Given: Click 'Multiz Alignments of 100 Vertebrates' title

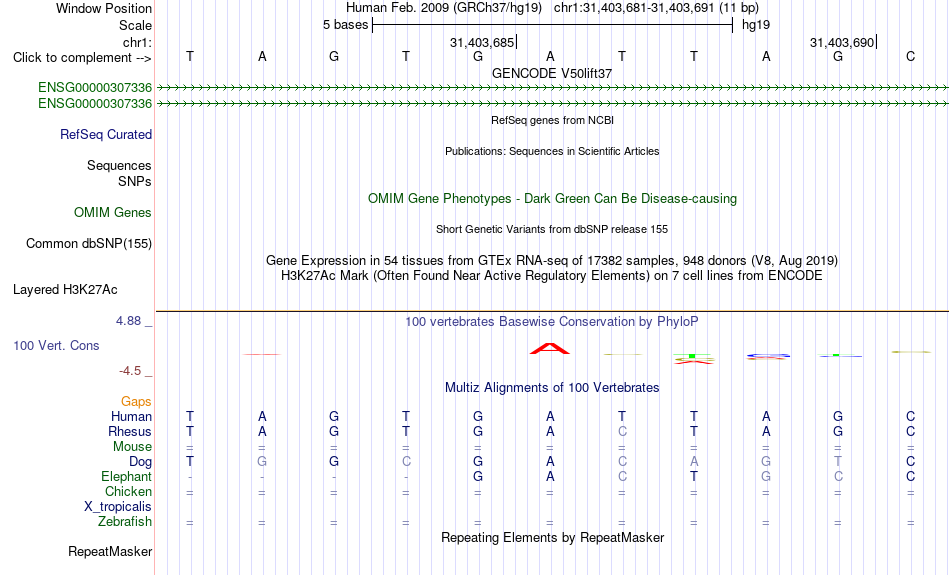Looking at the screenshot, I should point(552,388).
